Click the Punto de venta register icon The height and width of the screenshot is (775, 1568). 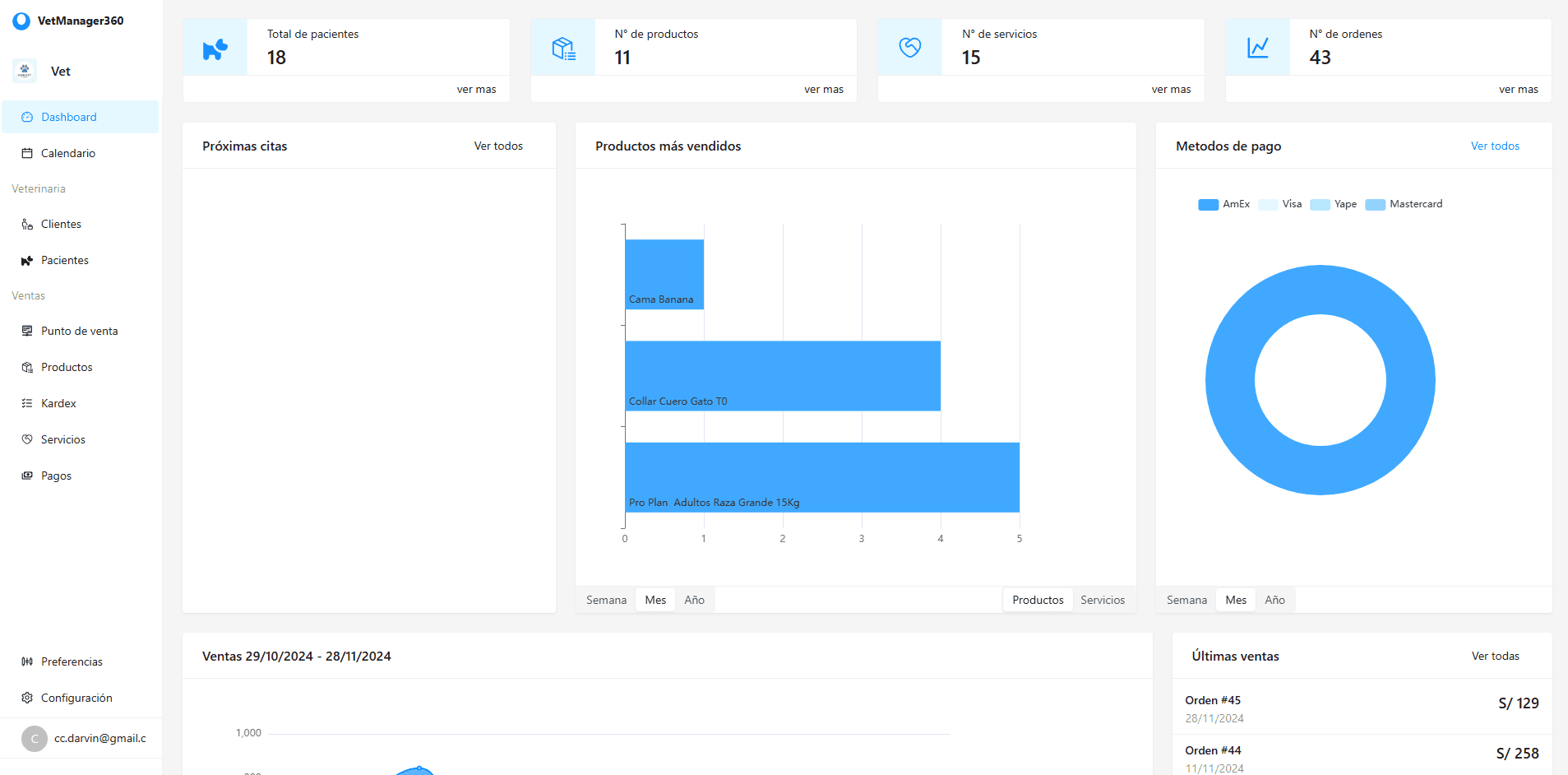click(x=27, y=331)
